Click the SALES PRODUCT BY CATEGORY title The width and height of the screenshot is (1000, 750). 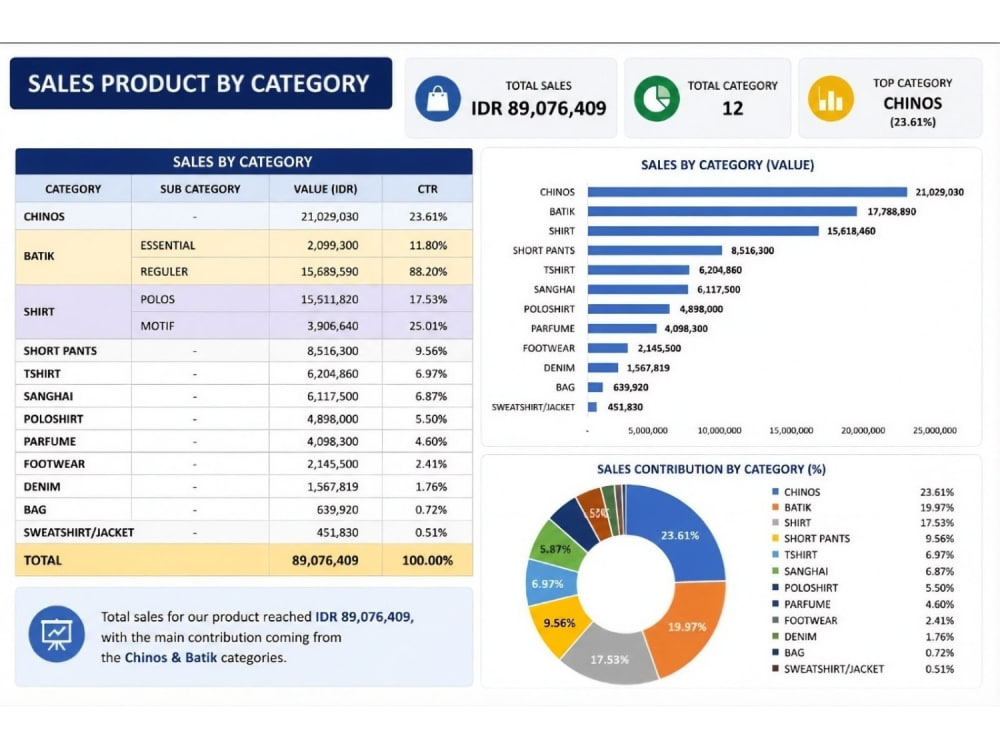coord(198,84)
